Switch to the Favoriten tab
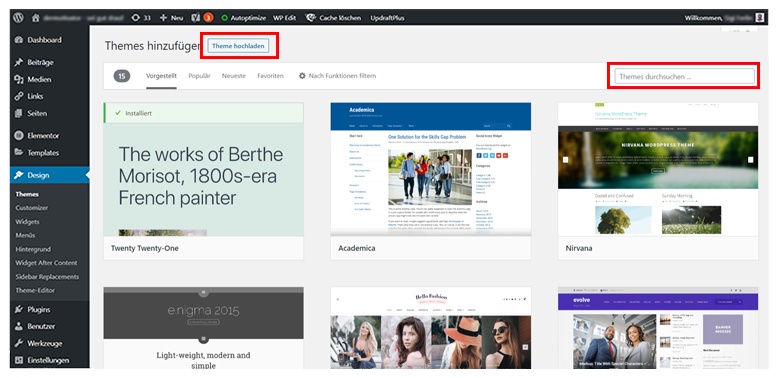Viewport: 778px width, 378px height. click(270, 76)
